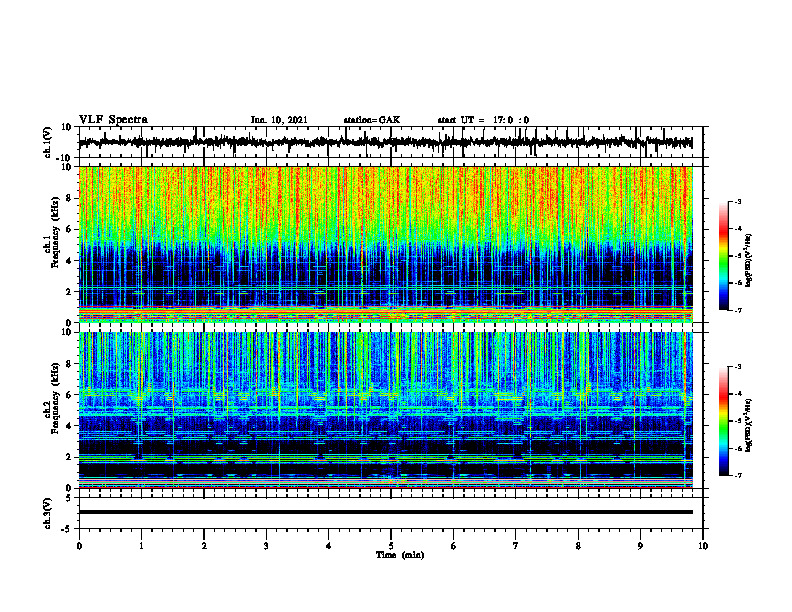
Task: Click the ch.1 color bar log(PSD) label
Action: coord(749,261)
